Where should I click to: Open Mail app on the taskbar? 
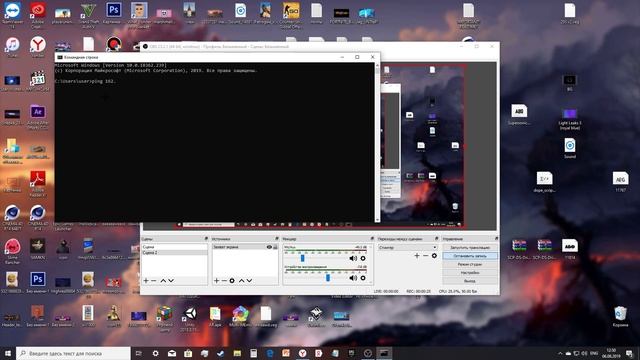172,353
